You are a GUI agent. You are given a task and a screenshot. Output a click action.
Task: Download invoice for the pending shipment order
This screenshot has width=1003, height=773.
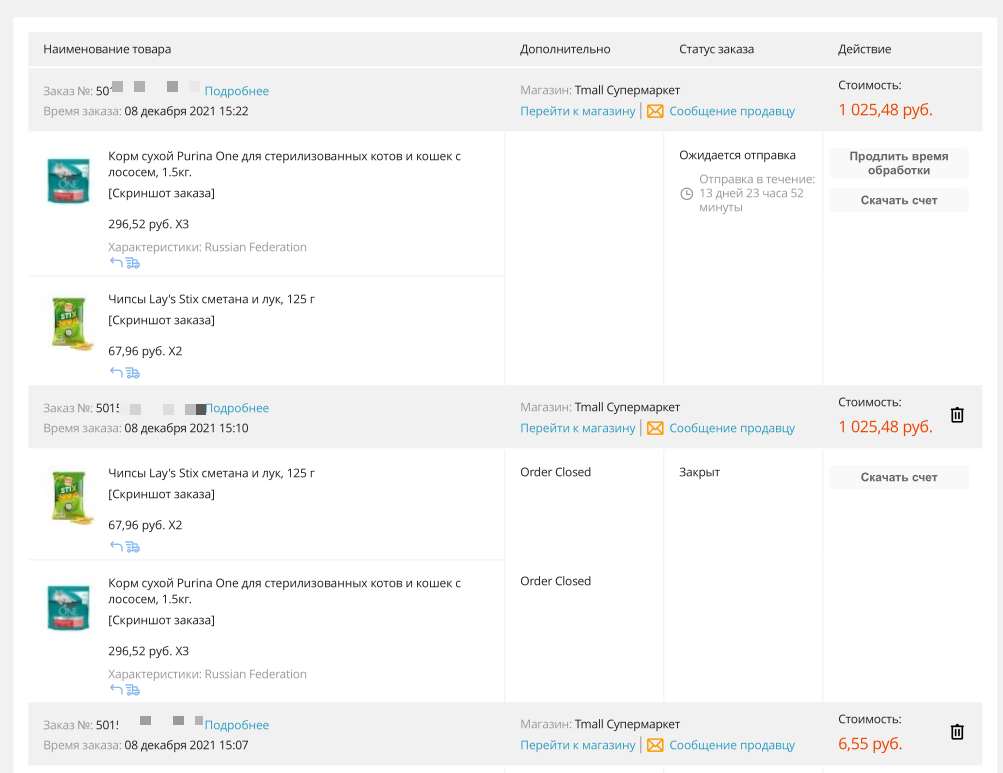899,200
